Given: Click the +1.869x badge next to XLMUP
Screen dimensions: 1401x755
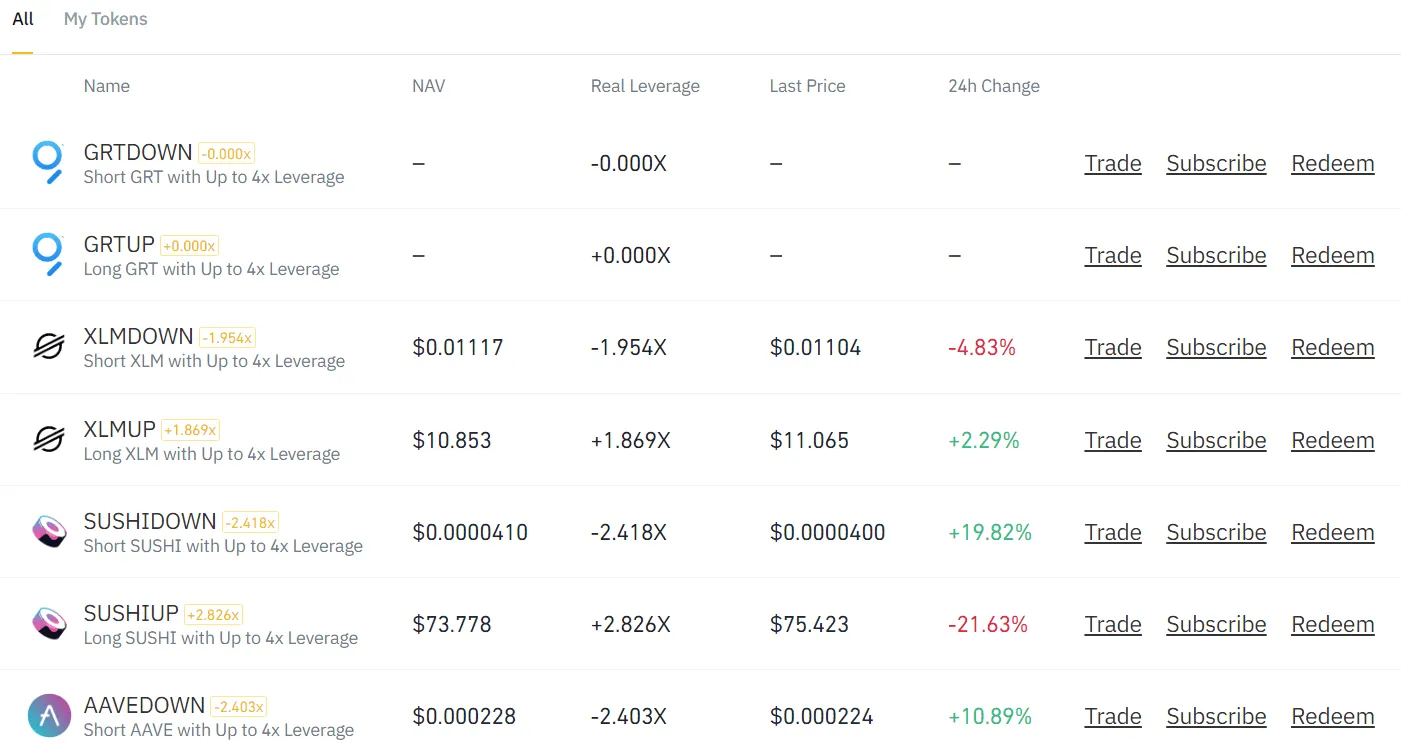Looking at the screenshot, I should pos(190,429).
